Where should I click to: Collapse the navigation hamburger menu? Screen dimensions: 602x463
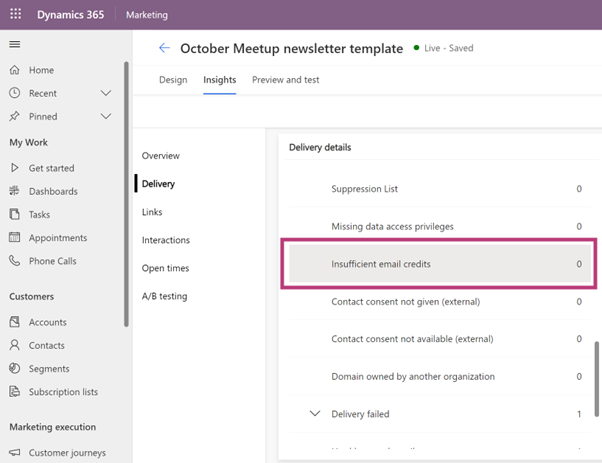pyautogui.click(x=15, y=45)
